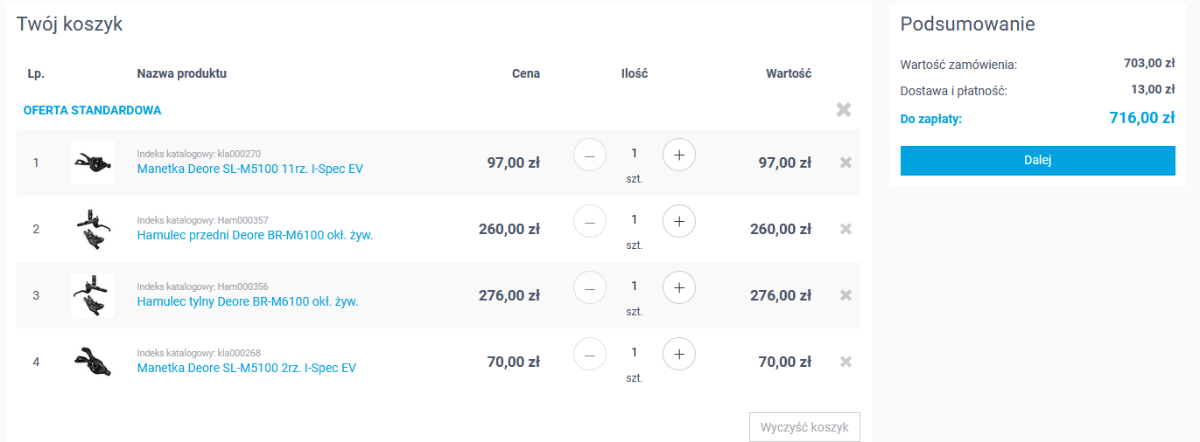Increase quantity of Hamulec przedni Deore
Screen dimensions: 1200x442
pos(679,221)
